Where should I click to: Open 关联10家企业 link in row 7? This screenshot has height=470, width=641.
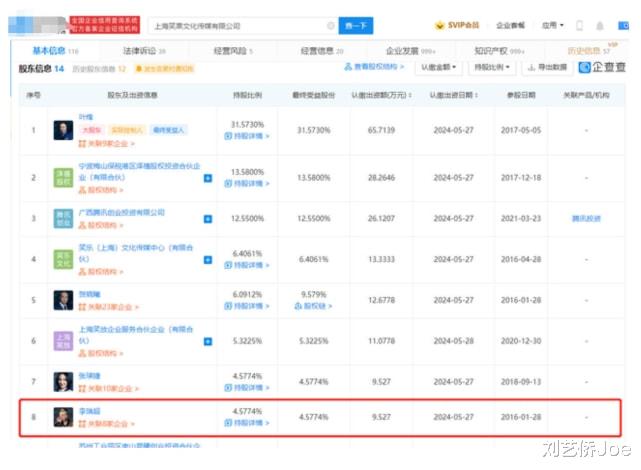click(109, 388)
